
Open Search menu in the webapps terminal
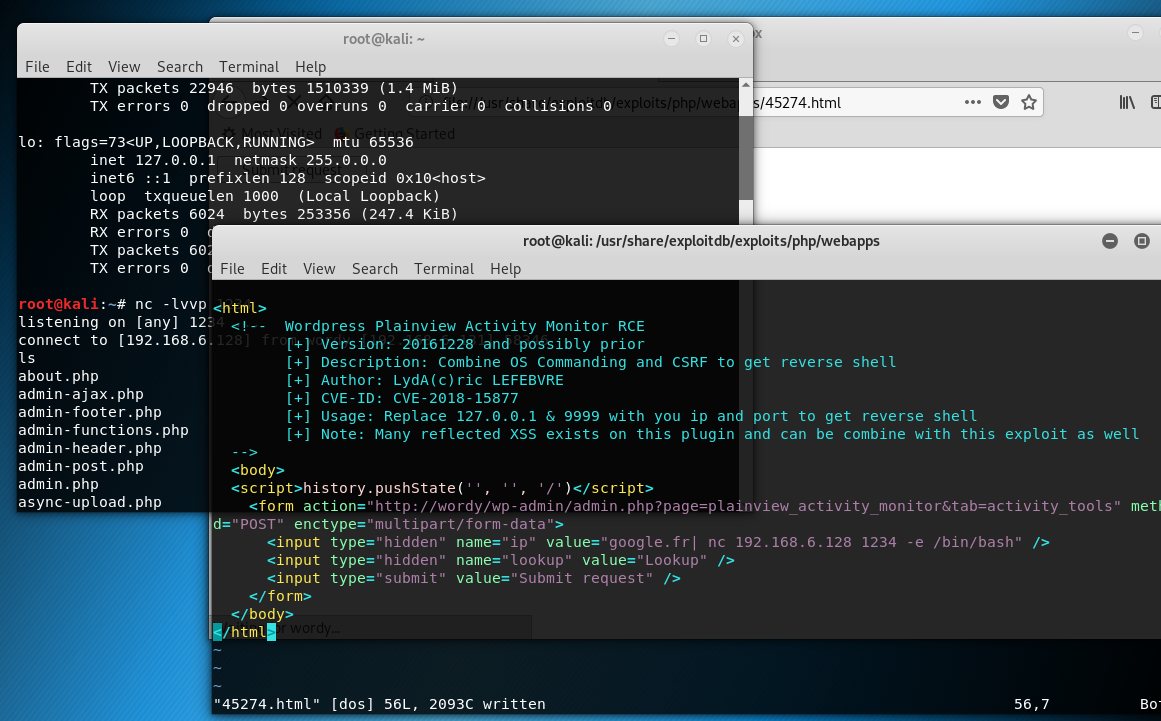point(375,269)
